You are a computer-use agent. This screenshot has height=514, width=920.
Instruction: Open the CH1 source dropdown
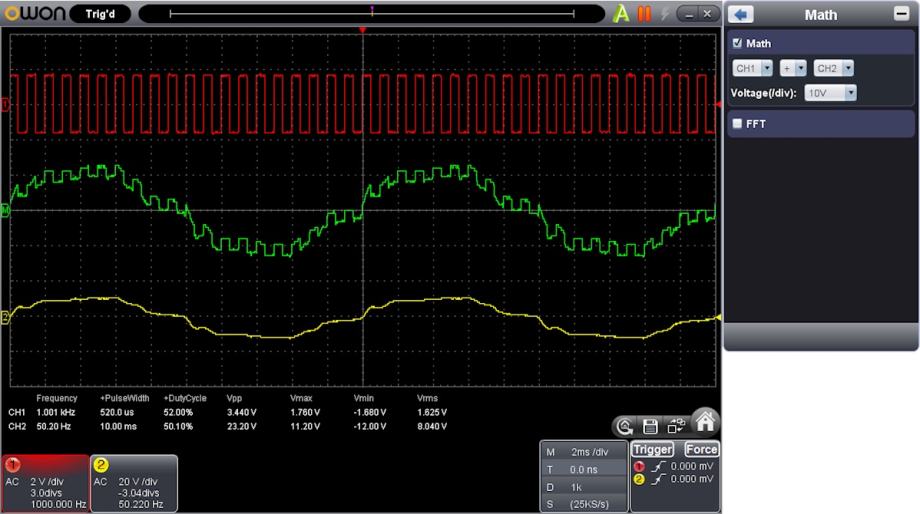click(754, 68)
